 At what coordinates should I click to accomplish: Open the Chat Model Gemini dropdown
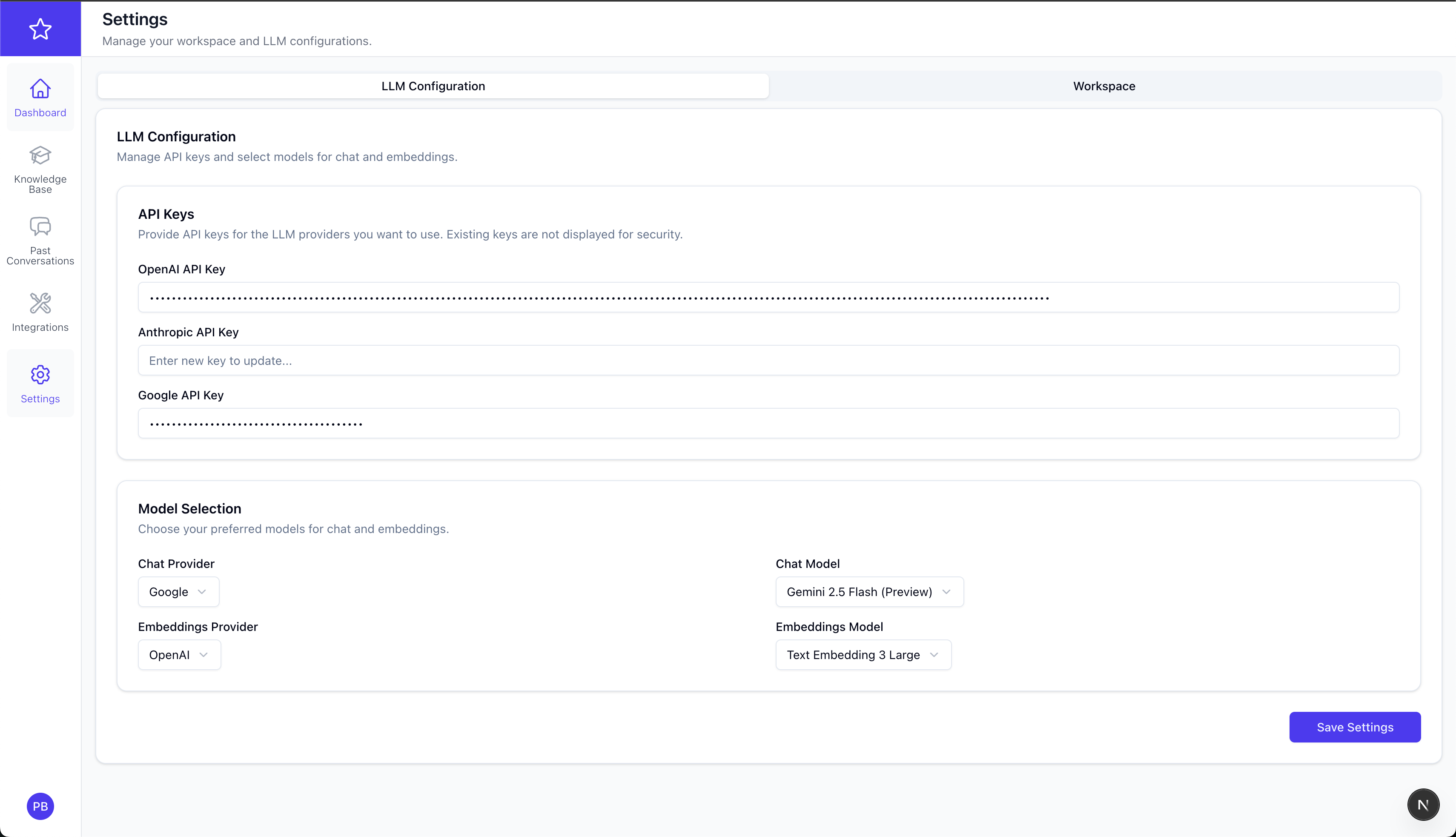point(868,591)
